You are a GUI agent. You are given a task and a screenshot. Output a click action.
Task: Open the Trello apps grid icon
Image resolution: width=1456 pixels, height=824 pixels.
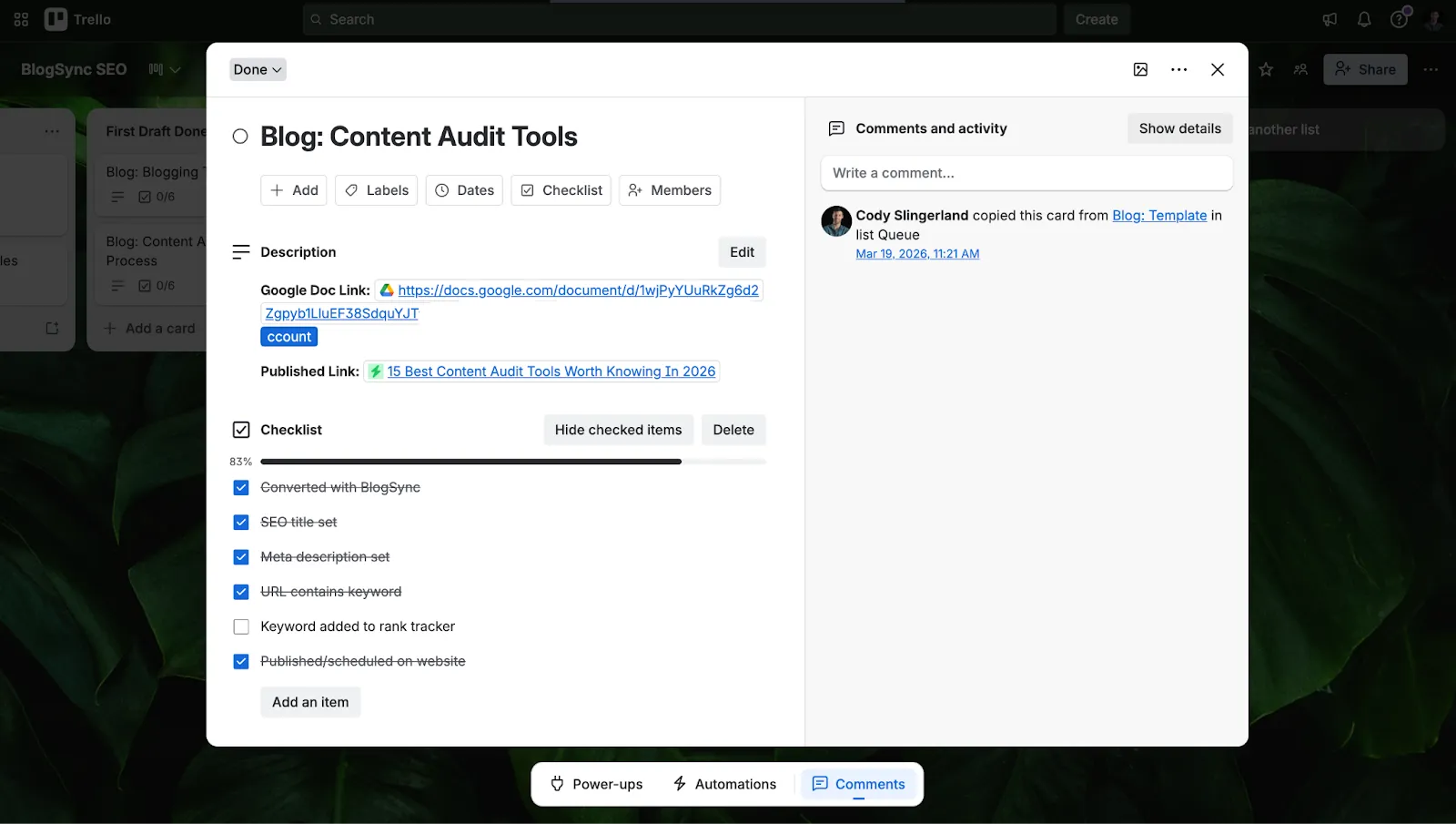tap(20, 18)
